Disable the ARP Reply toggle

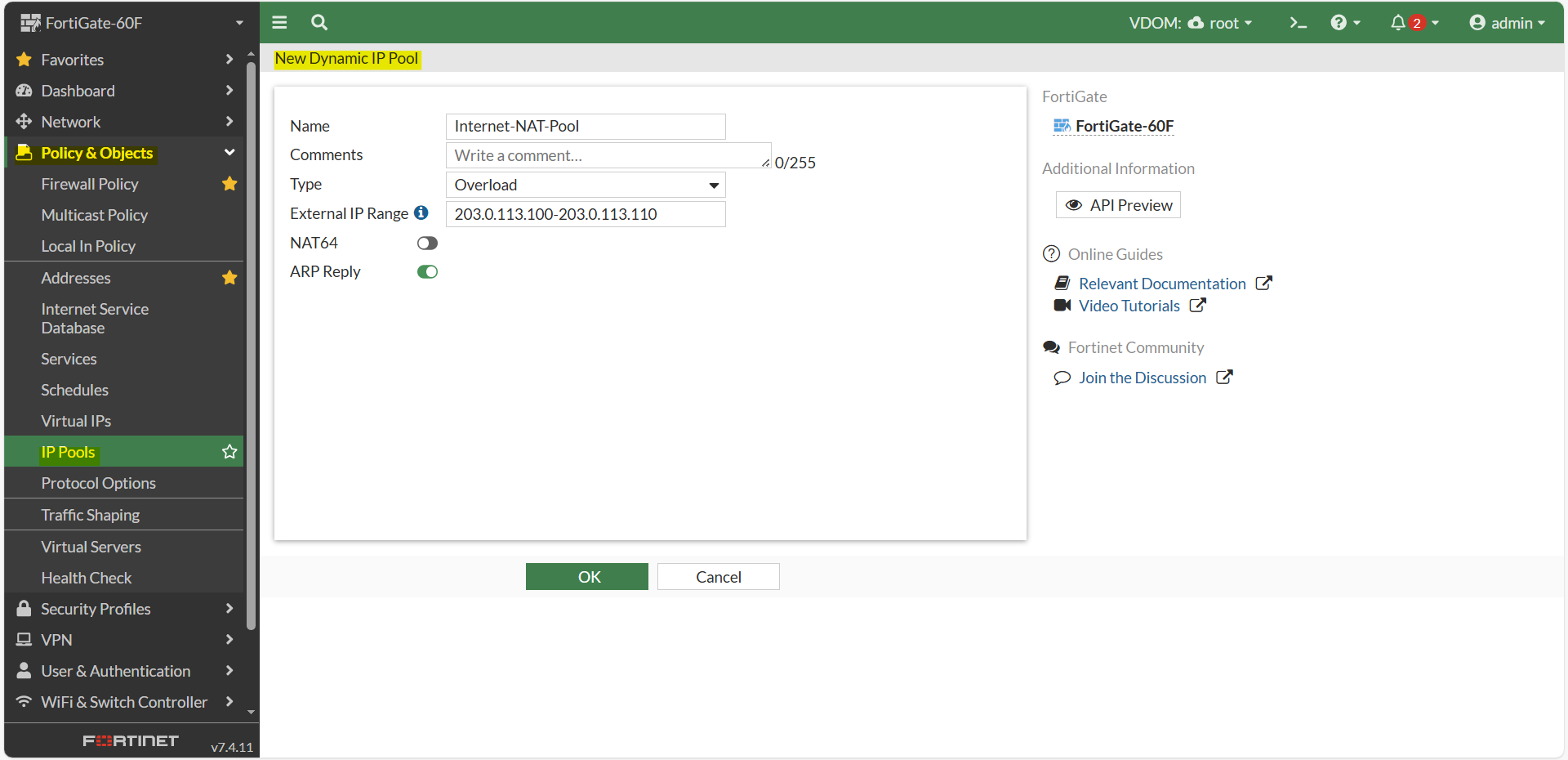pos(427,272)
